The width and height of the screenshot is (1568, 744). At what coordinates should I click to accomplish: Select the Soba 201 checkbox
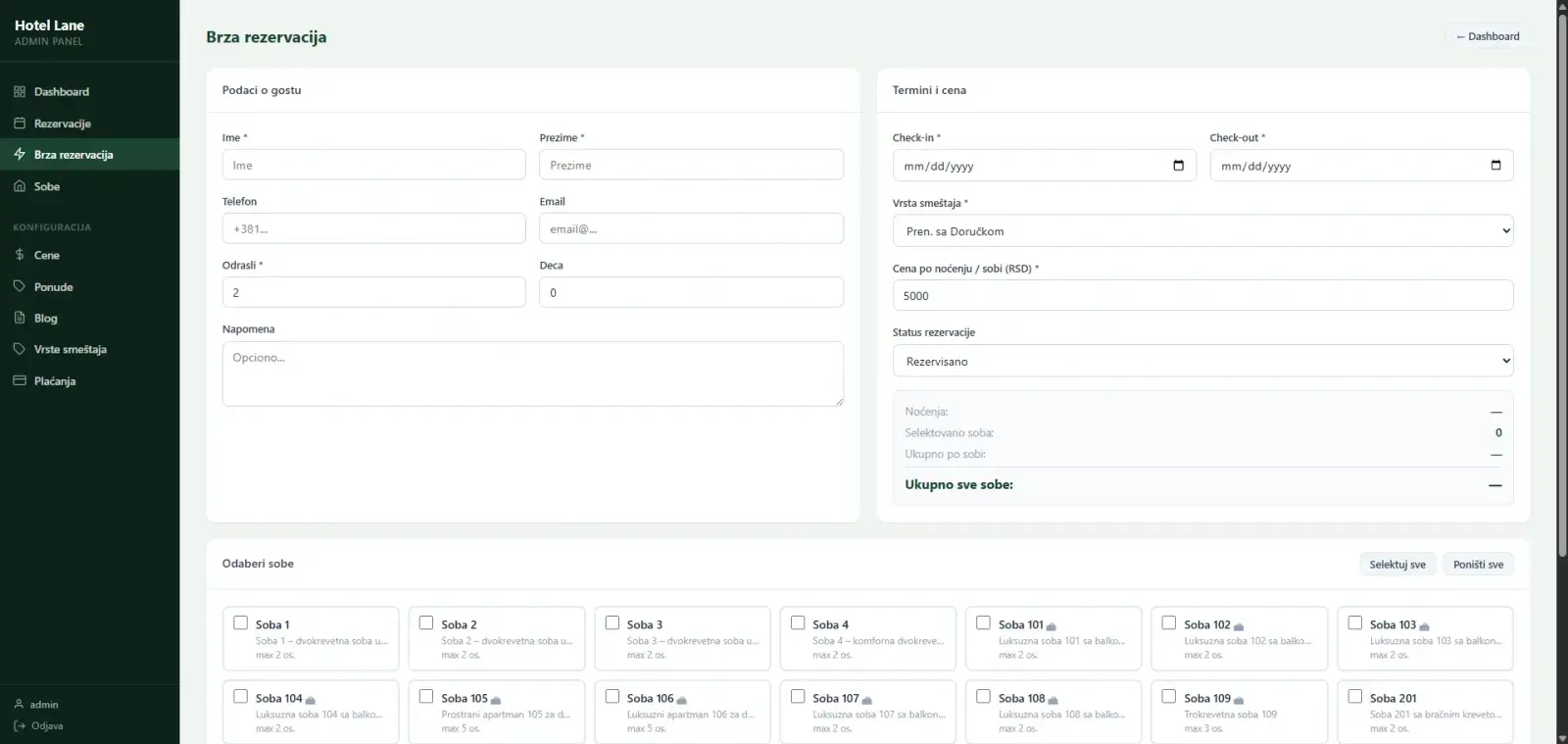coord(1355,696)
